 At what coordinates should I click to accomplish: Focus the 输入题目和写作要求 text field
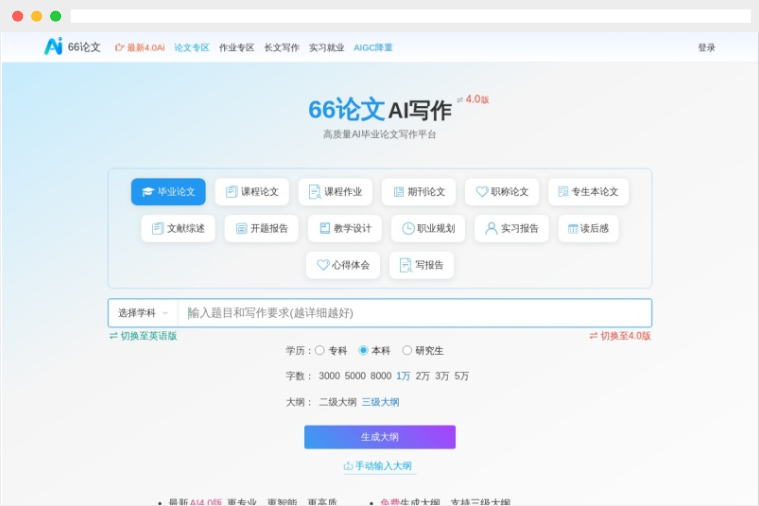click(415, 313)
